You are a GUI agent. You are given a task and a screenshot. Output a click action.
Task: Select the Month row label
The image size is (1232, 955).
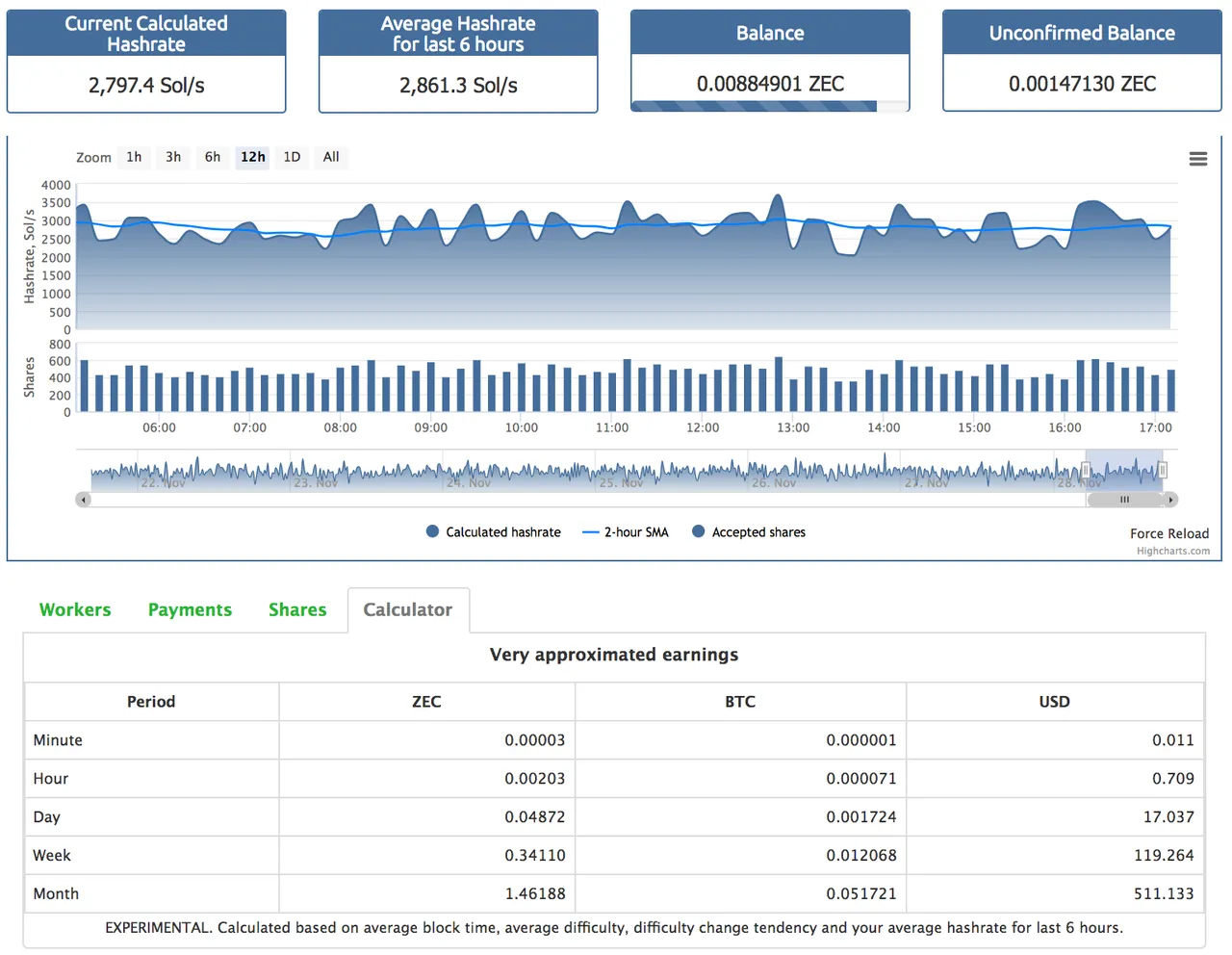pyautogui.click(x=56, y=893)
